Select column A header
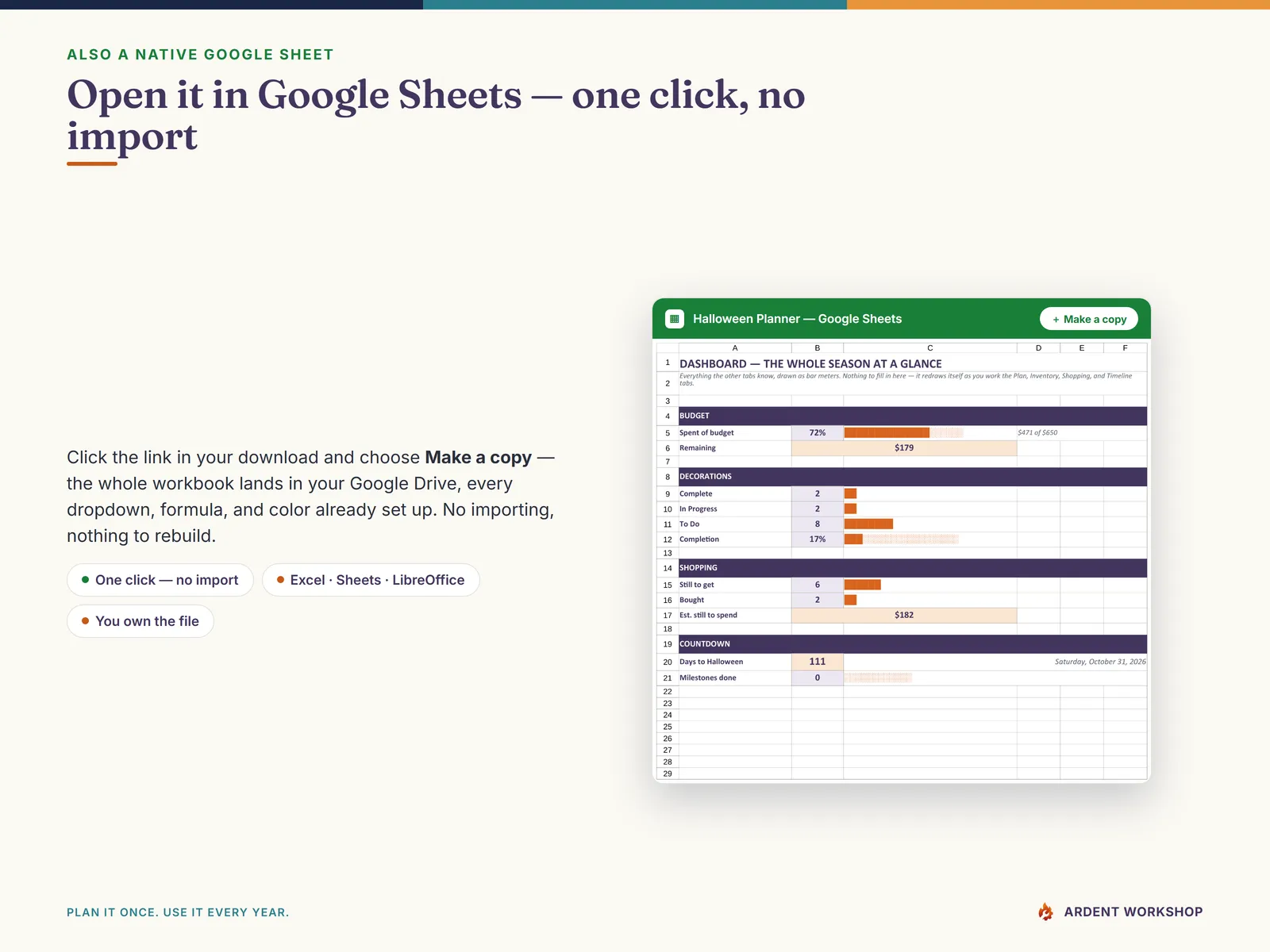 point(735,347)
